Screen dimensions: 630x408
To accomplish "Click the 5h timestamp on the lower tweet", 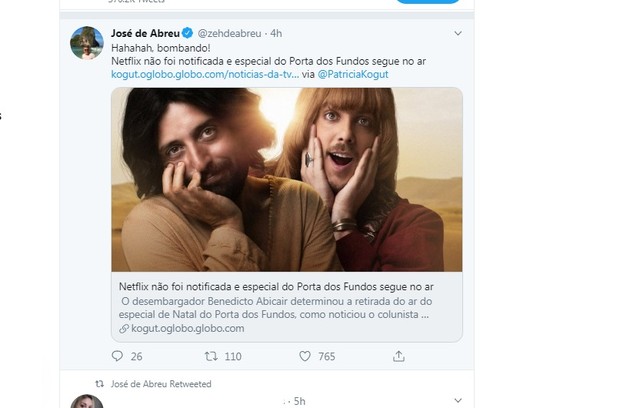I will pos(300,401).
